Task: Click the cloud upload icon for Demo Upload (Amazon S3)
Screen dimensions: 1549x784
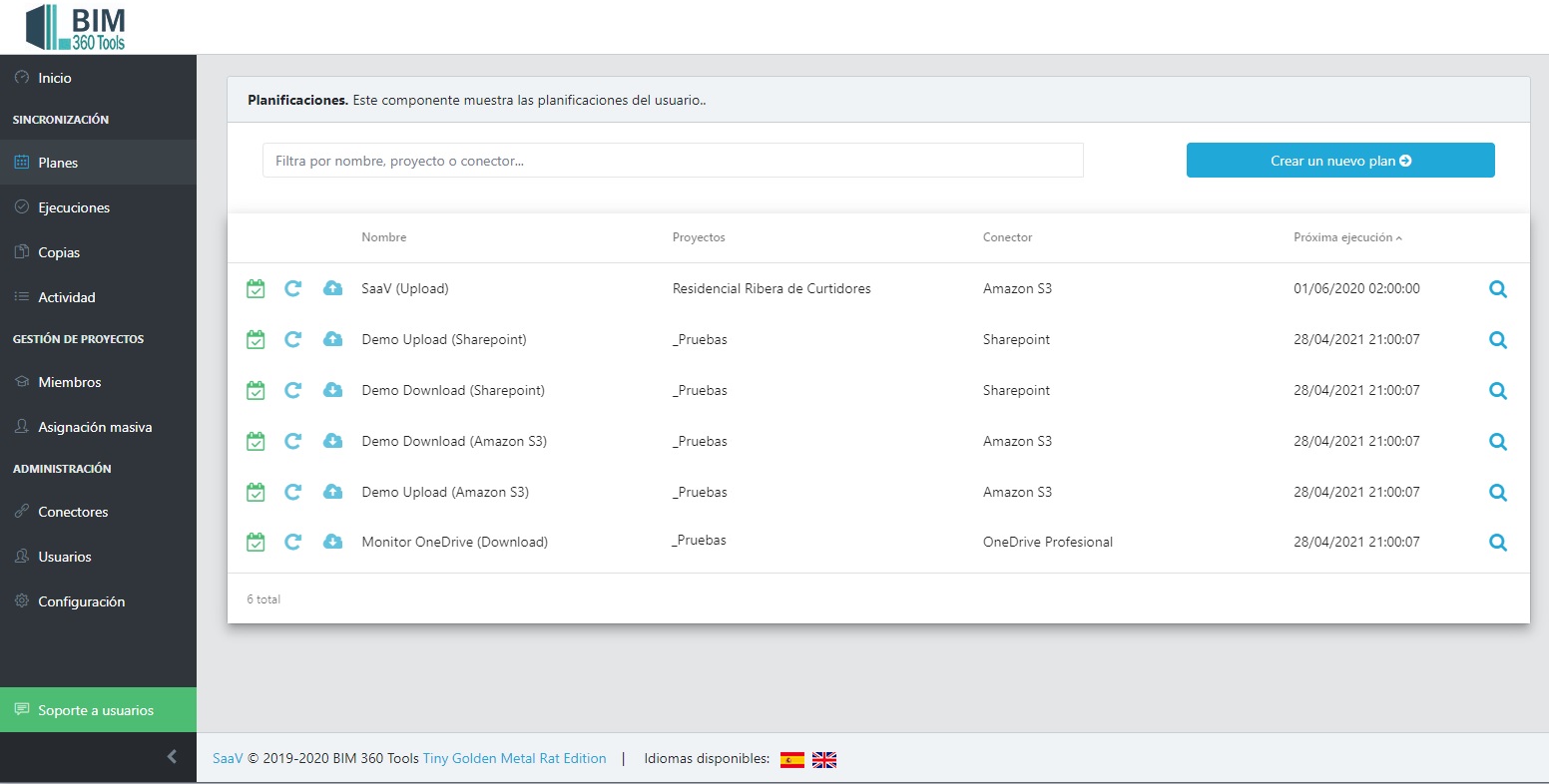Action: tap(333, 492)
